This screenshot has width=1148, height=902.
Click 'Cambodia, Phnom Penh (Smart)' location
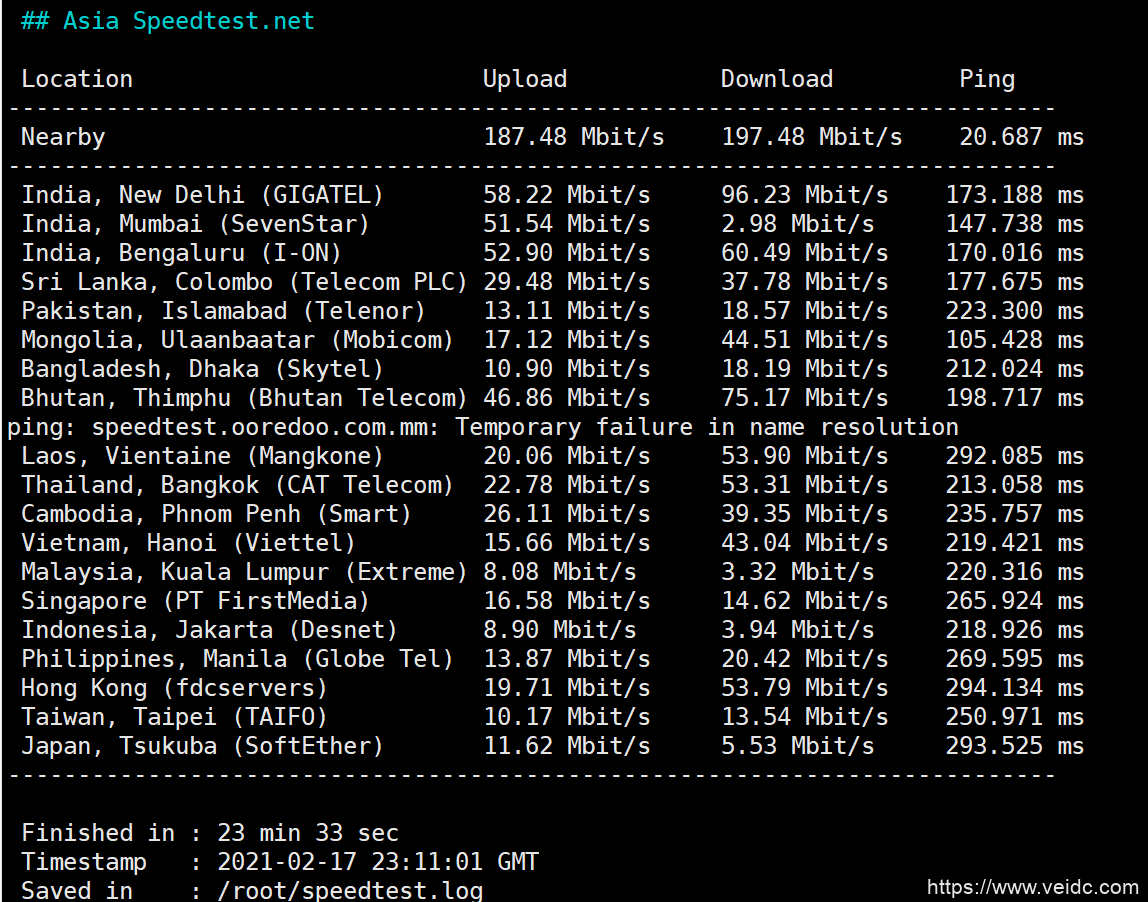216,514
